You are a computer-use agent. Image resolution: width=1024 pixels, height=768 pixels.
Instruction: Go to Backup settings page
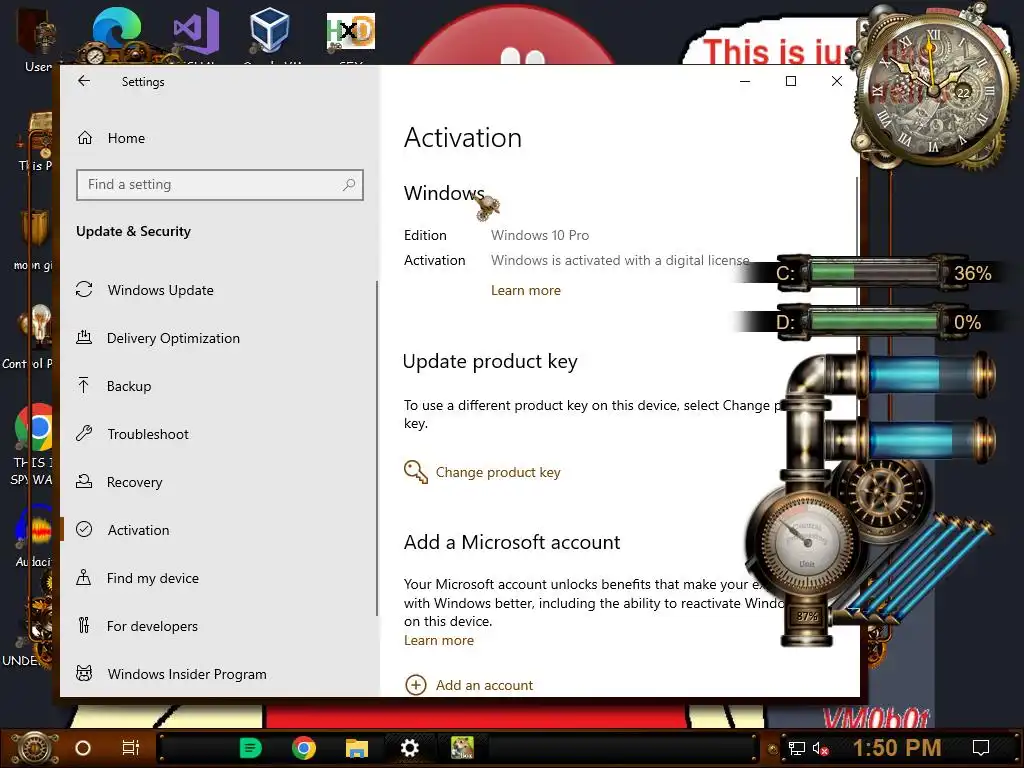[x=129, y=386]
